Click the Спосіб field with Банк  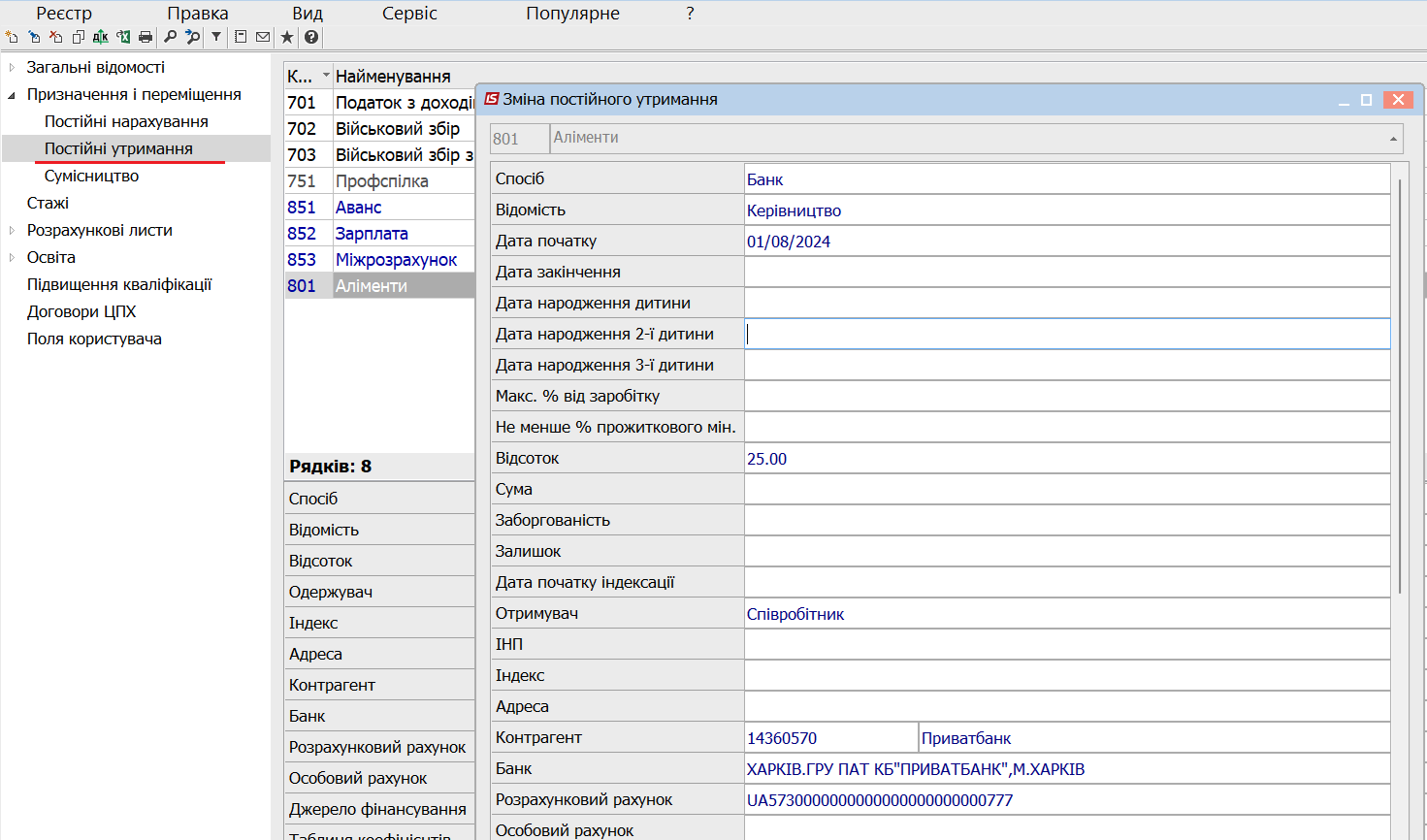click(1067, 178)
